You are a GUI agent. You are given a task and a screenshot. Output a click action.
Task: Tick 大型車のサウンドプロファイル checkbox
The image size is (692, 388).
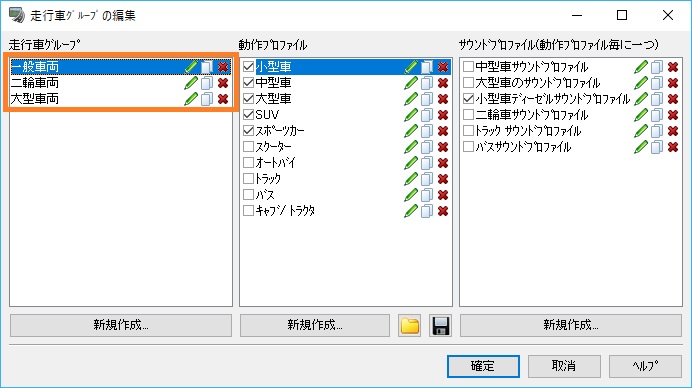click(x=468, y=83)
